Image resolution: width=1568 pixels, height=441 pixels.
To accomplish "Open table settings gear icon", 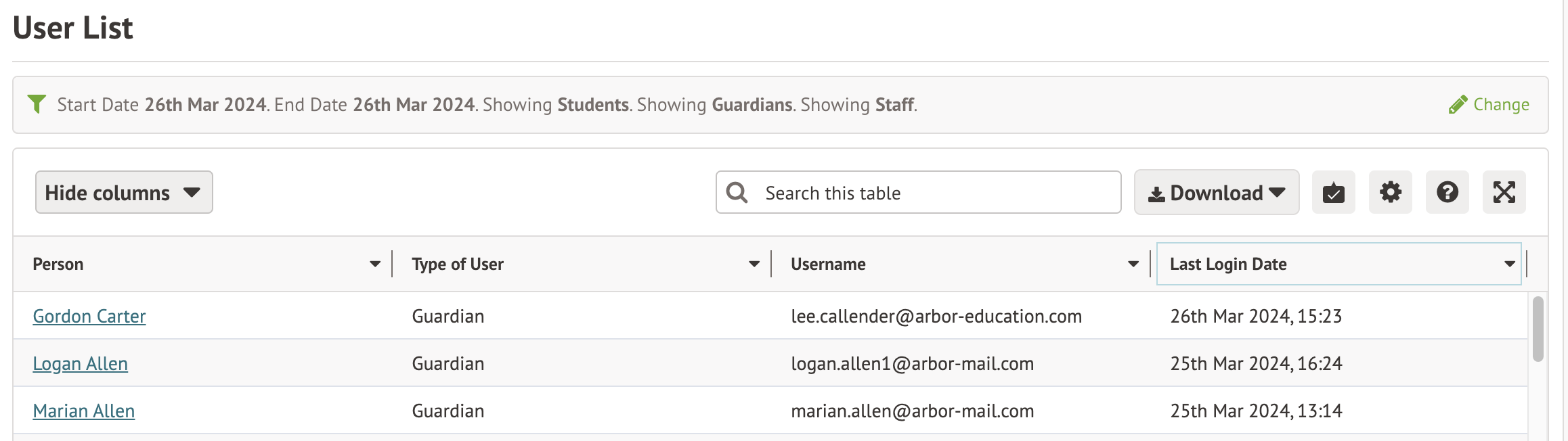I will coord(1390,193).
